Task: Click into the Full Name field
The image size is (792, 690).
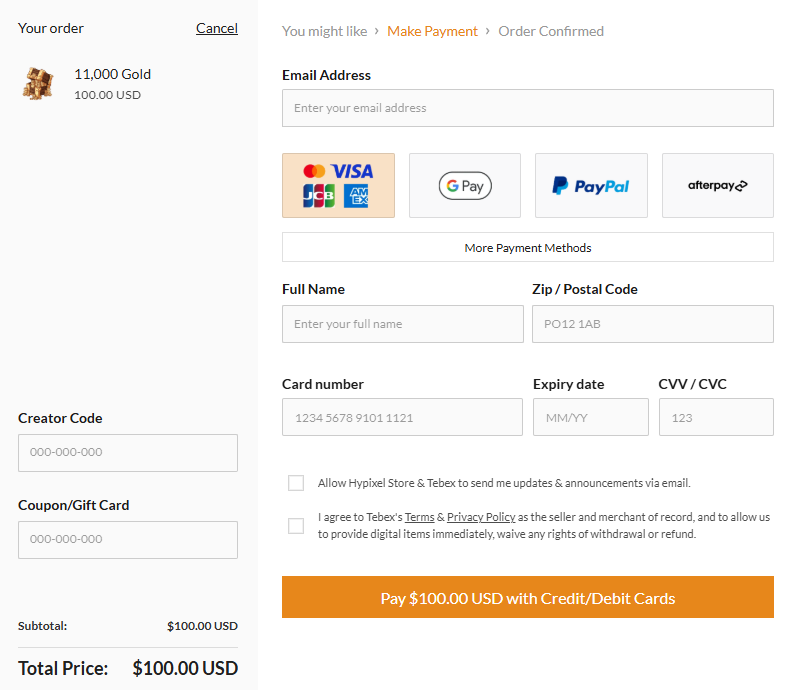Action: pyautogui.click(x=402, y=324)
